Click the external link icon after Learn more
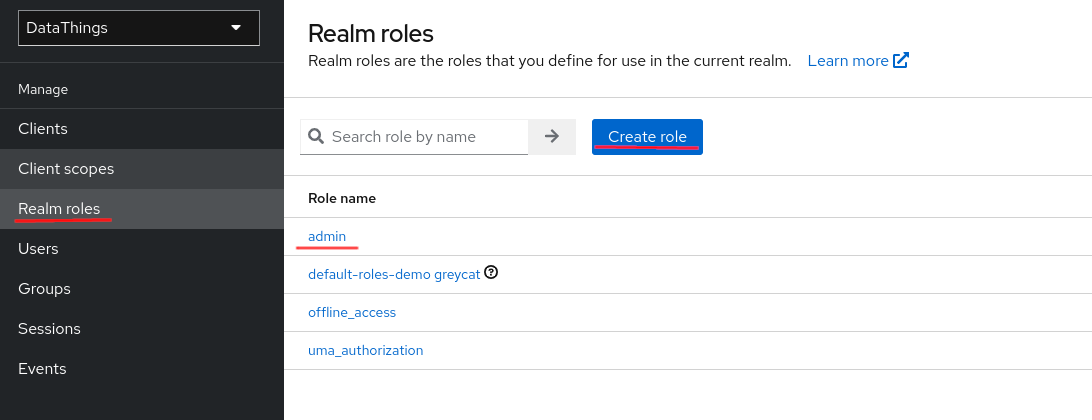Screen dimensions: 1092x420 901,61
